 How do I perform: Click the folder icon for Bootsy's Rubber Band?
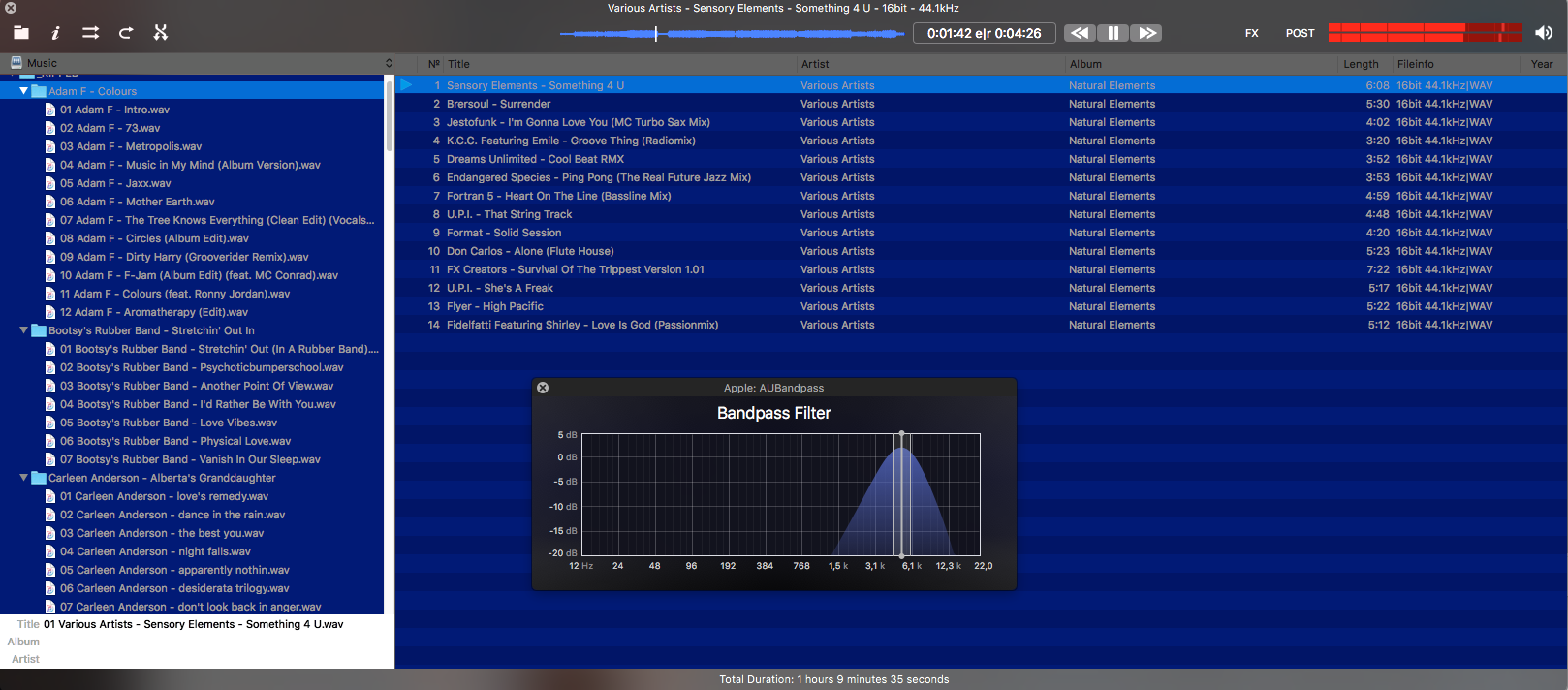pyautogui.click(x=39, y=330)
